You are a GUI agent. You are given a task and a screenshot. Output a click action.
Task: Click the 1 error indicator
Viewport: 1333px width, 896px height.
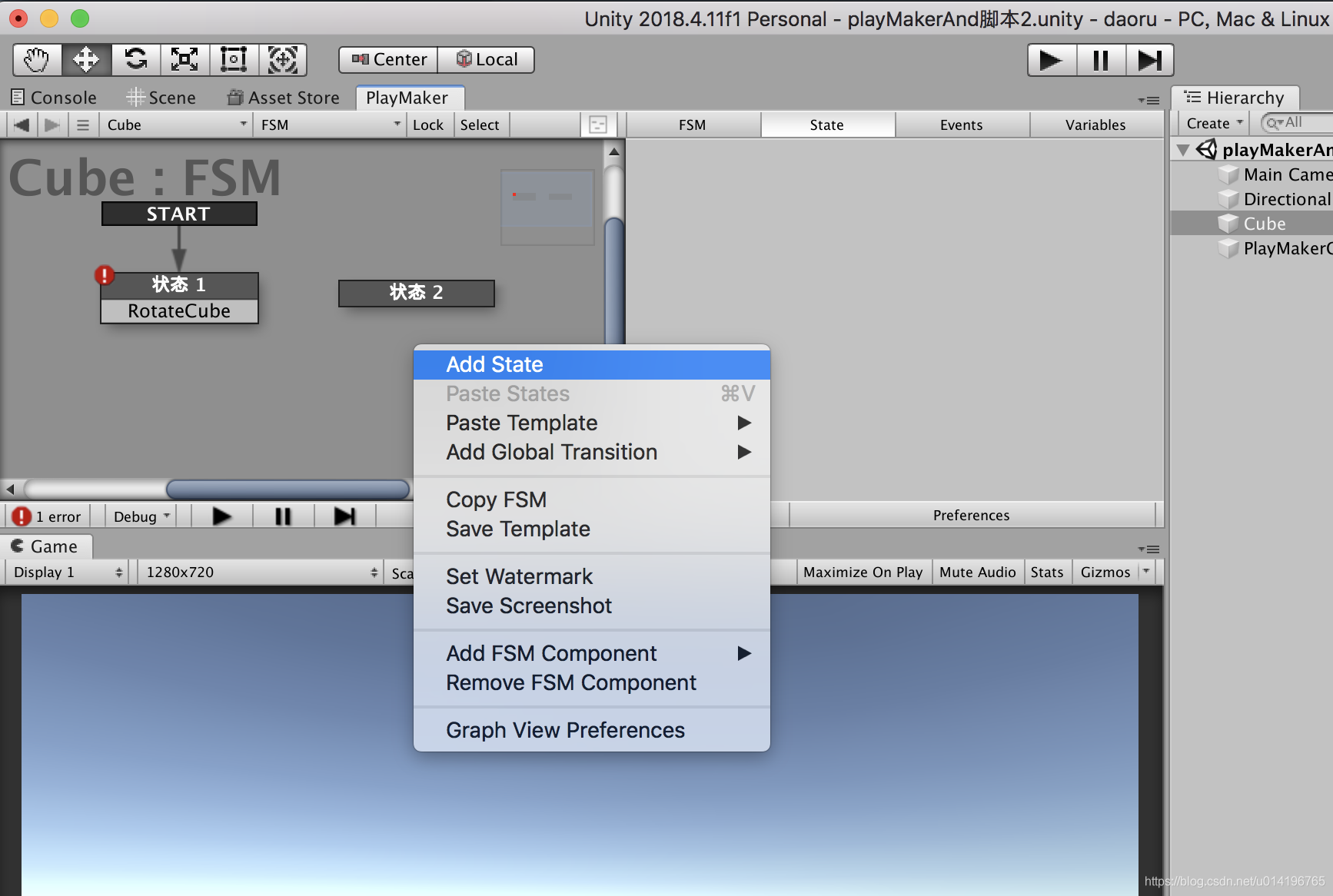point(48,516)
